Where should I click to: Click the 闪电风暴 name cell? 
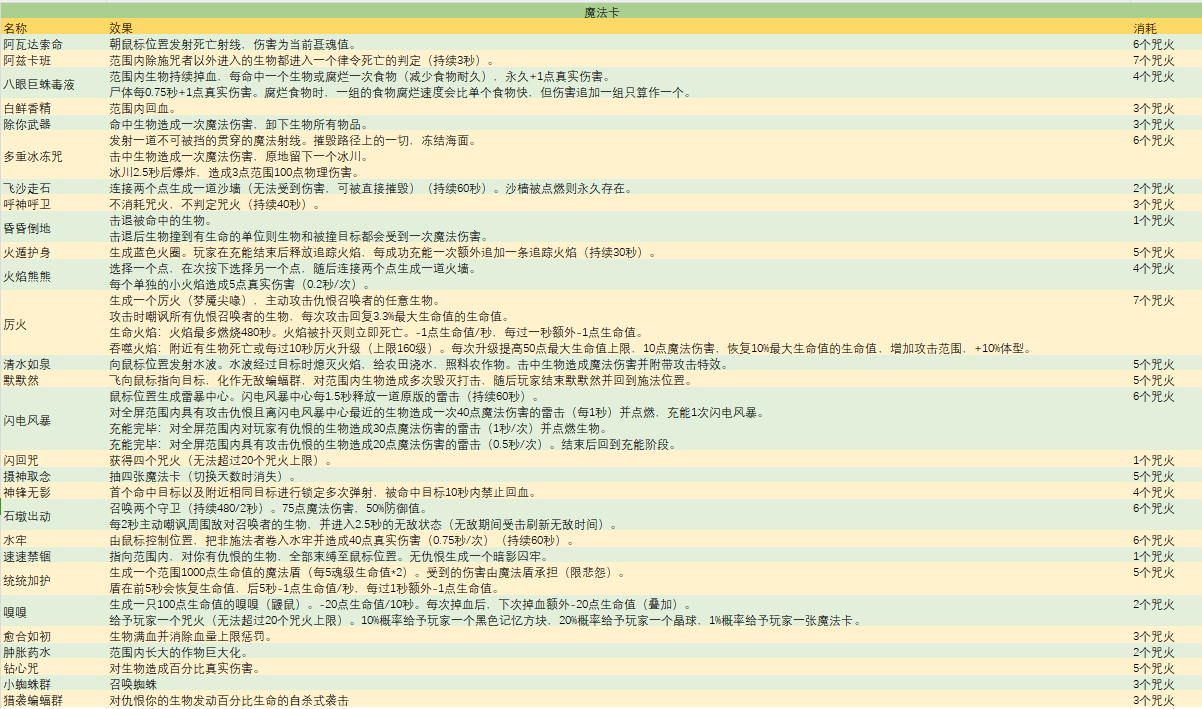click(27, 420)
